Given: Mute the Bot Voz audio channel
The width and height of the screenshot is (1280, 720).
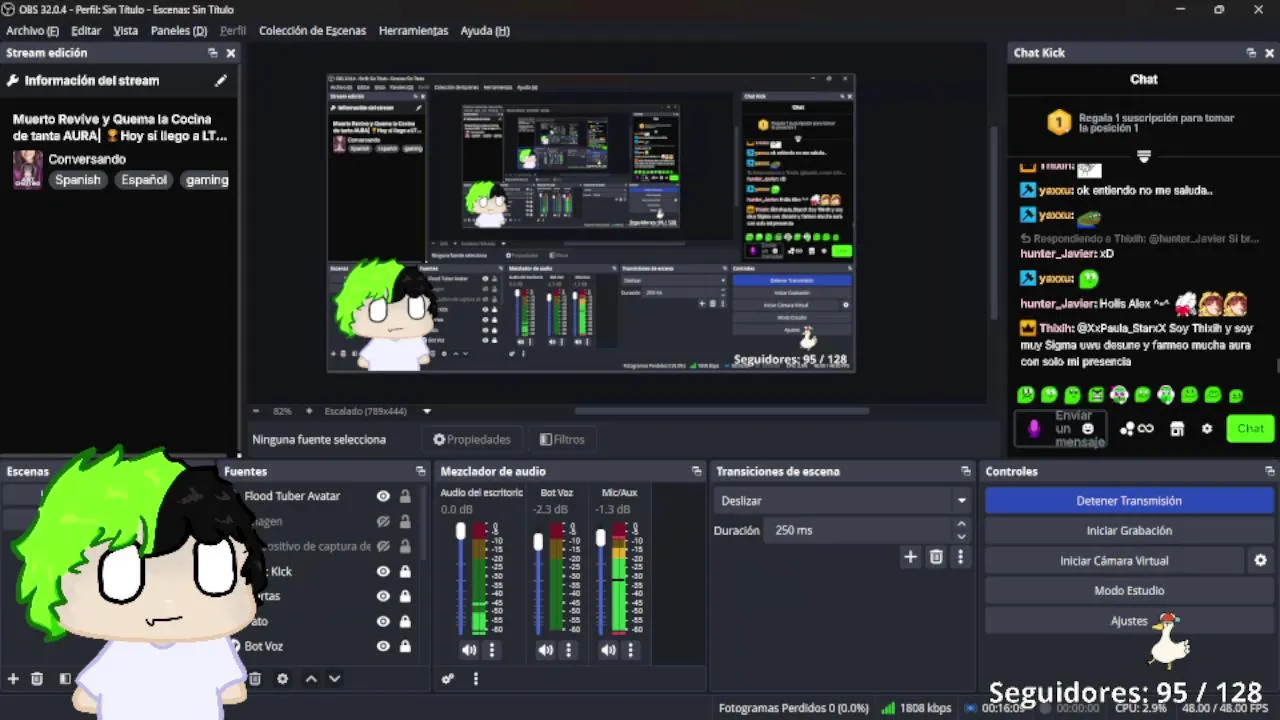Looking at the screenshot, I should (x=545, y=650).
